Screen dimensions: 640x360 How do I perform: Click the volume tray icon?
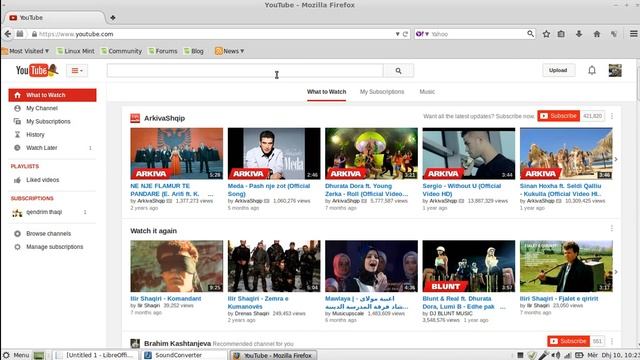click(x=556, y=356)
